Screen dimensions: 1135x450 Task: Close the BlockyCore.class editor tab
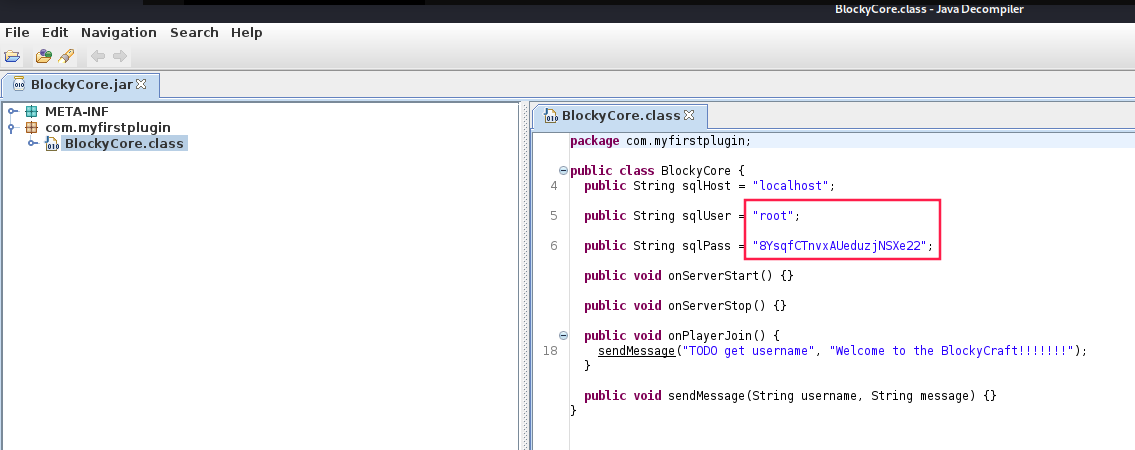click(688, 115)
